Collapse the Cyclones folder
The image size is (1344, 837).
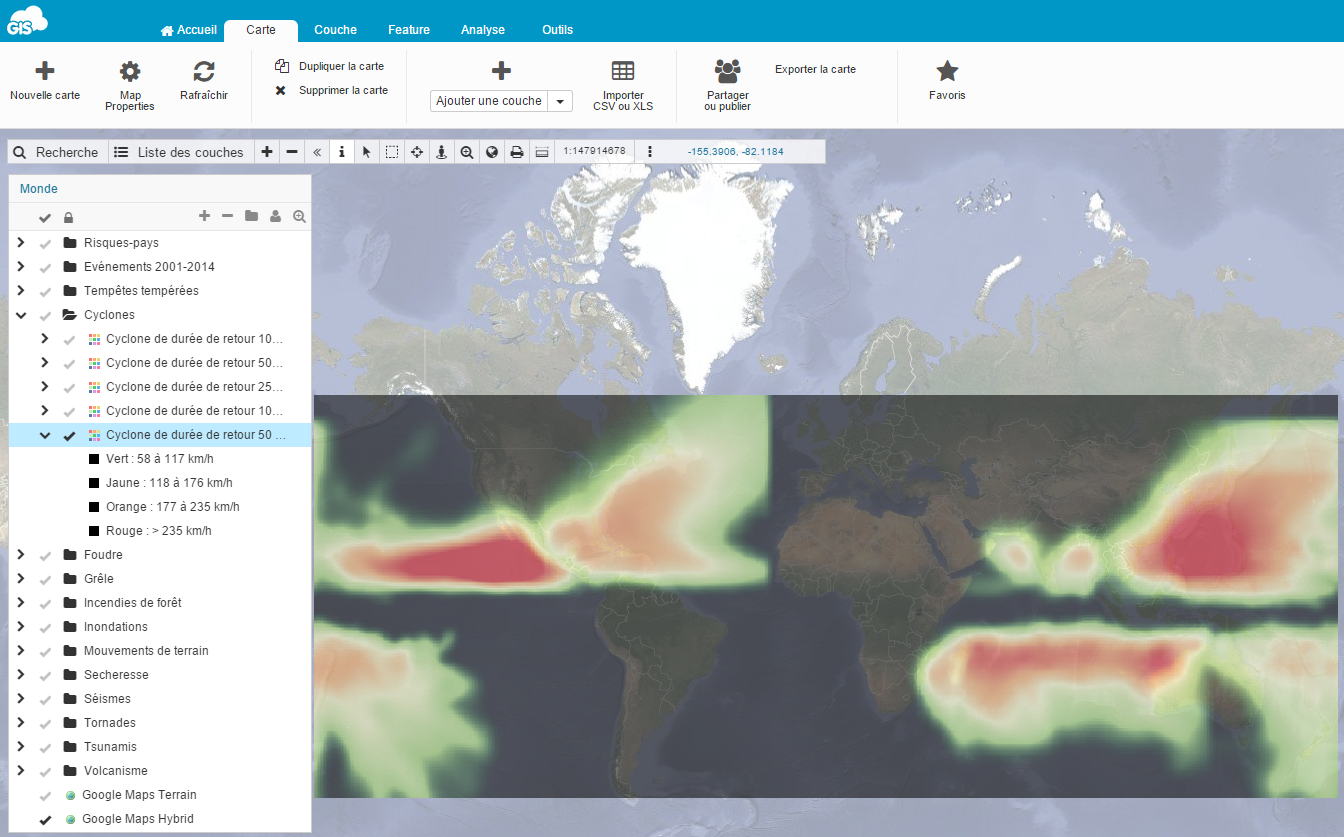[x=20, y=315]
